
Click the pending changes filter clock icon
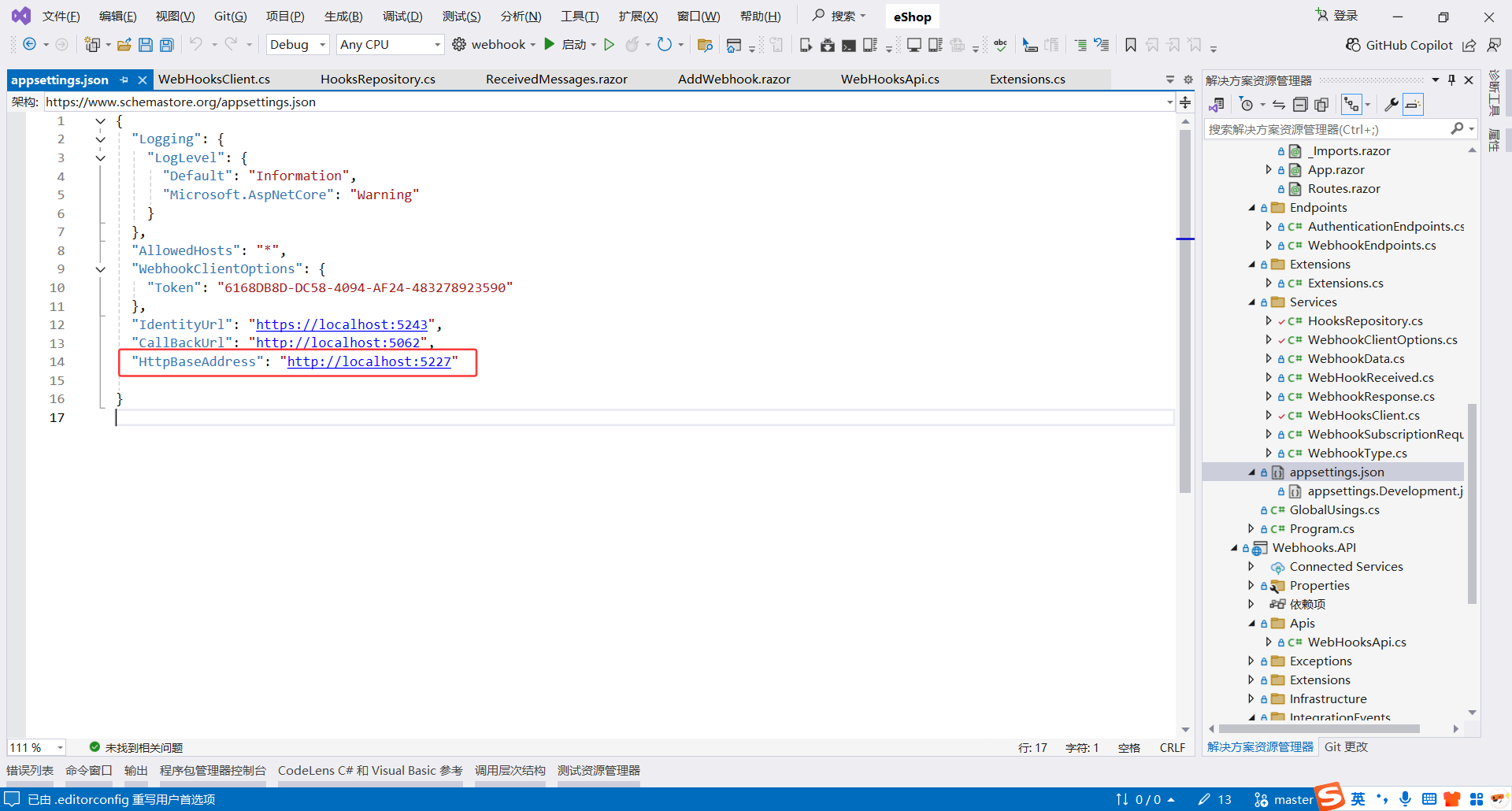[1246, 104]
